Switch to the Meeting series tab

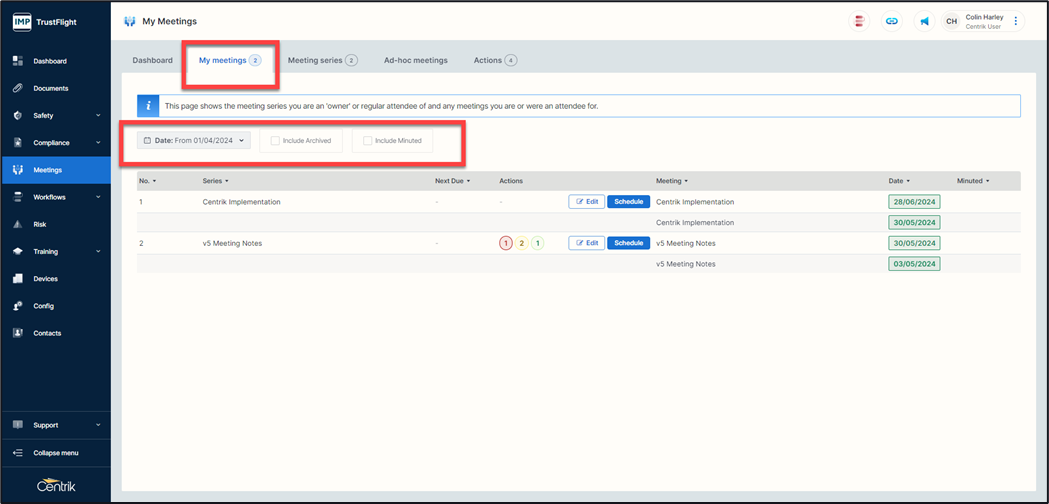click(321, 60)
